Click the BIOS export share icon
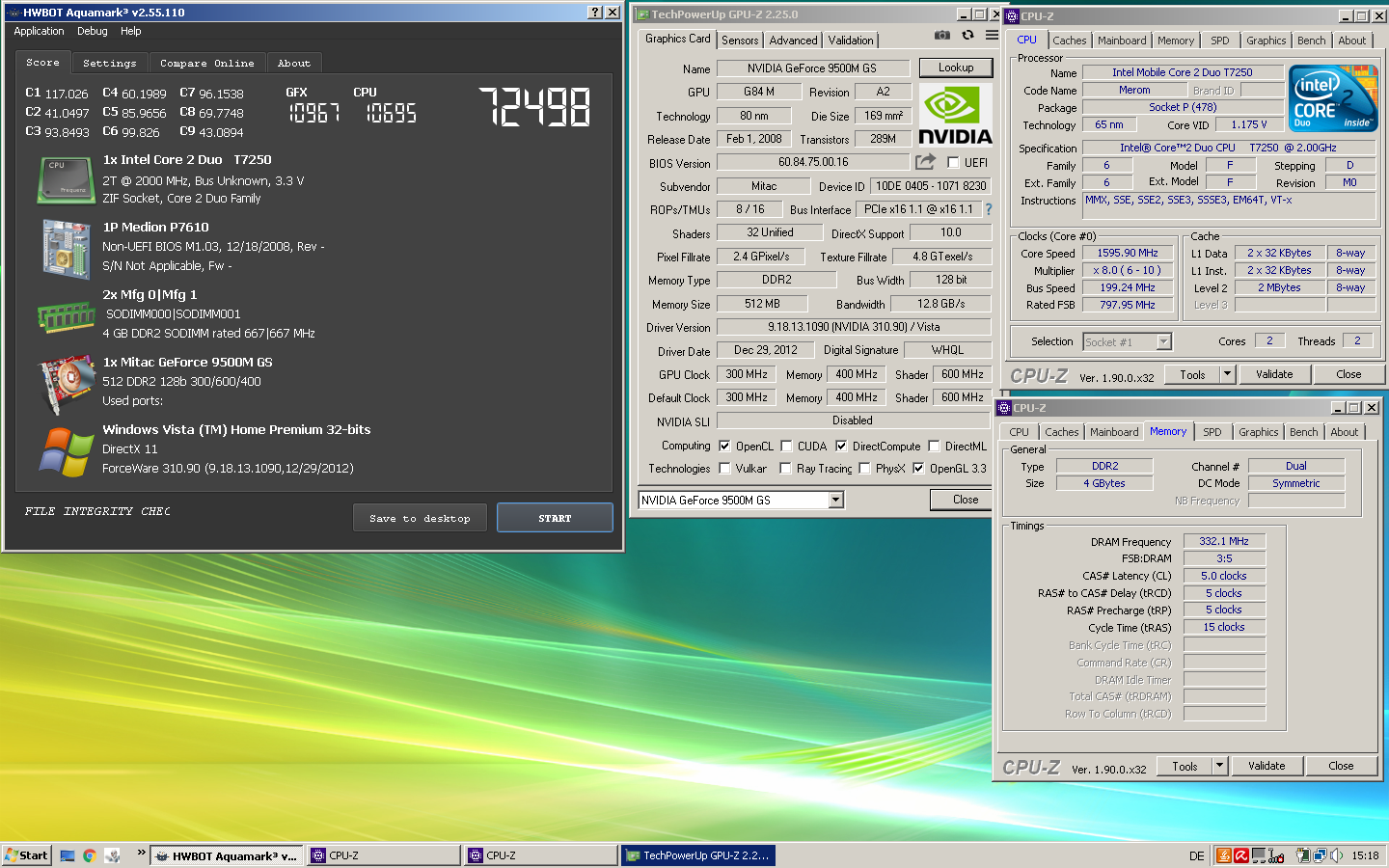 (x=925, y=162)
